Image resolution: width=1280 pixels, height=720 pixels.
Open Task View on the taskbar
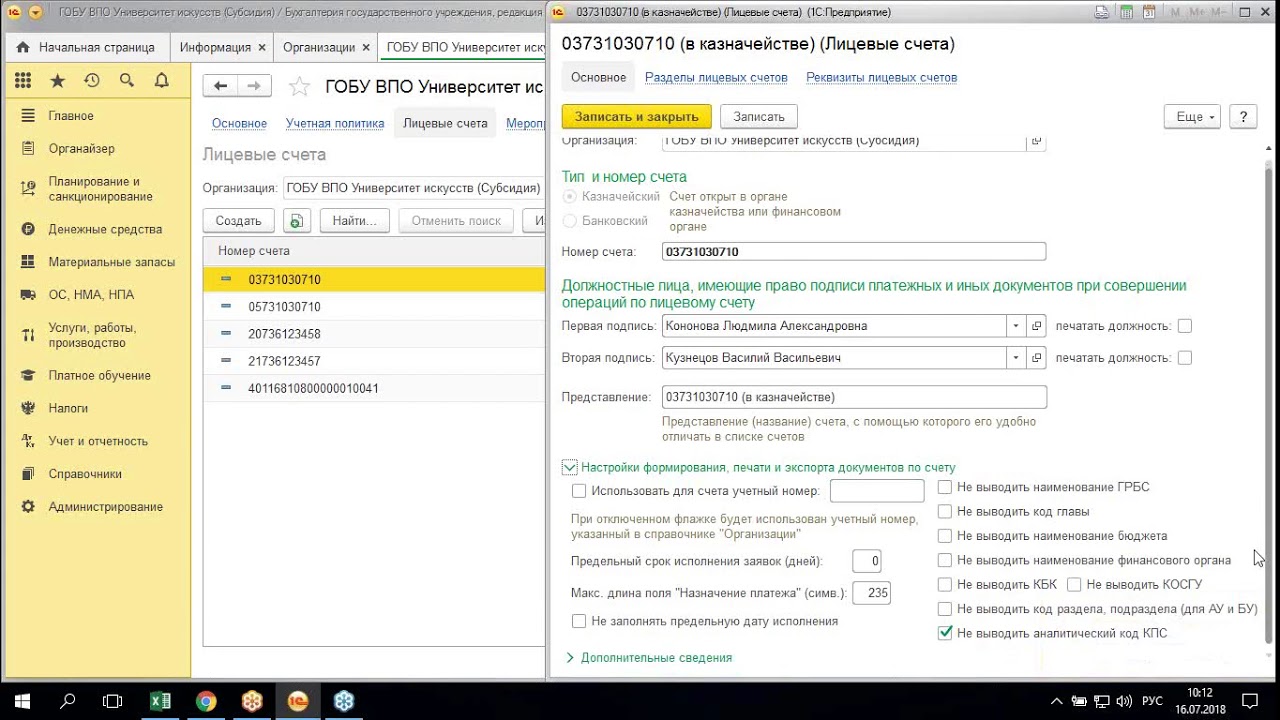[113, 701]
